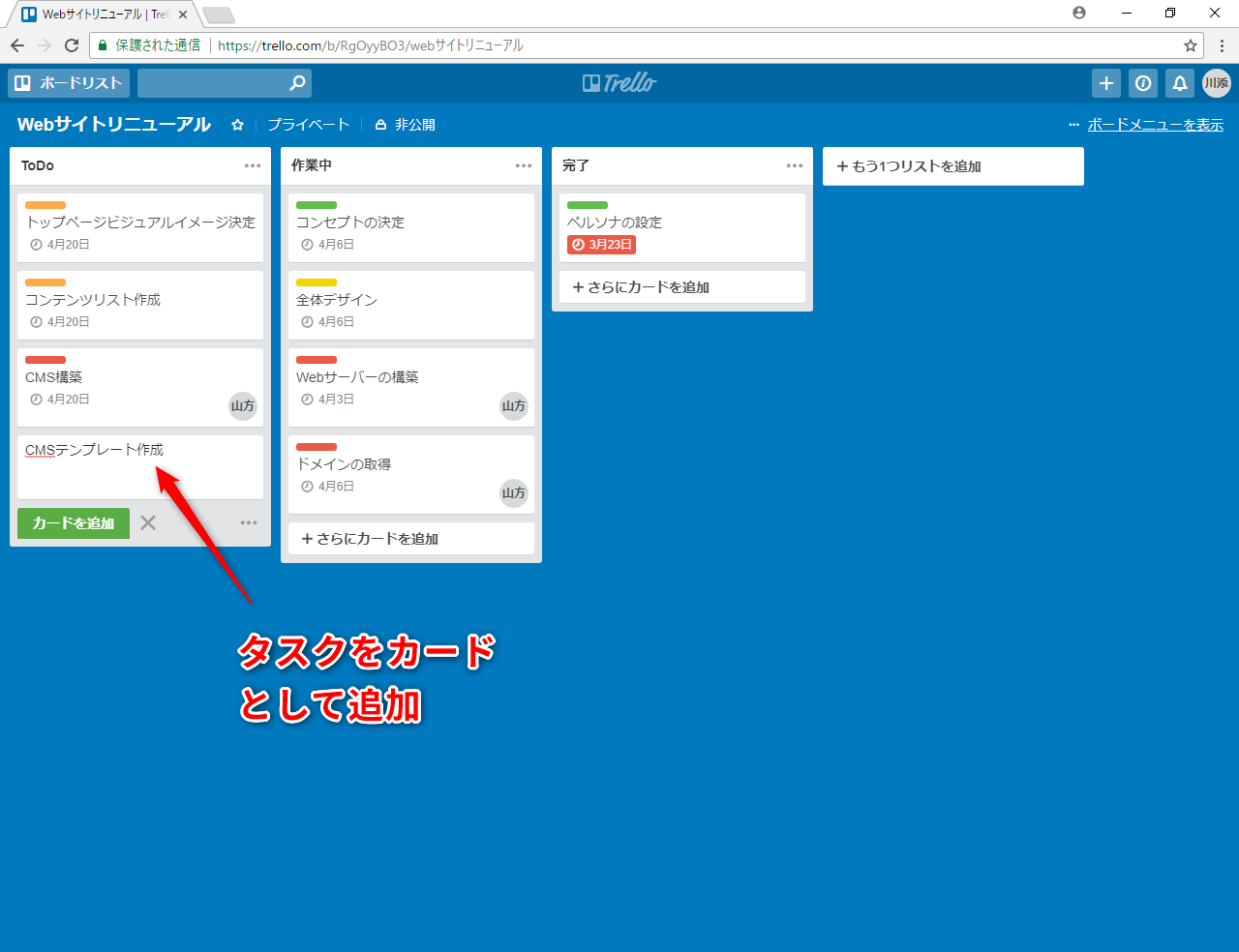Click the 4月3日 due date badge
Image resolution: width=1239 pixels, height=952 pixels.
pyautogui.click(x=328, y=400)
